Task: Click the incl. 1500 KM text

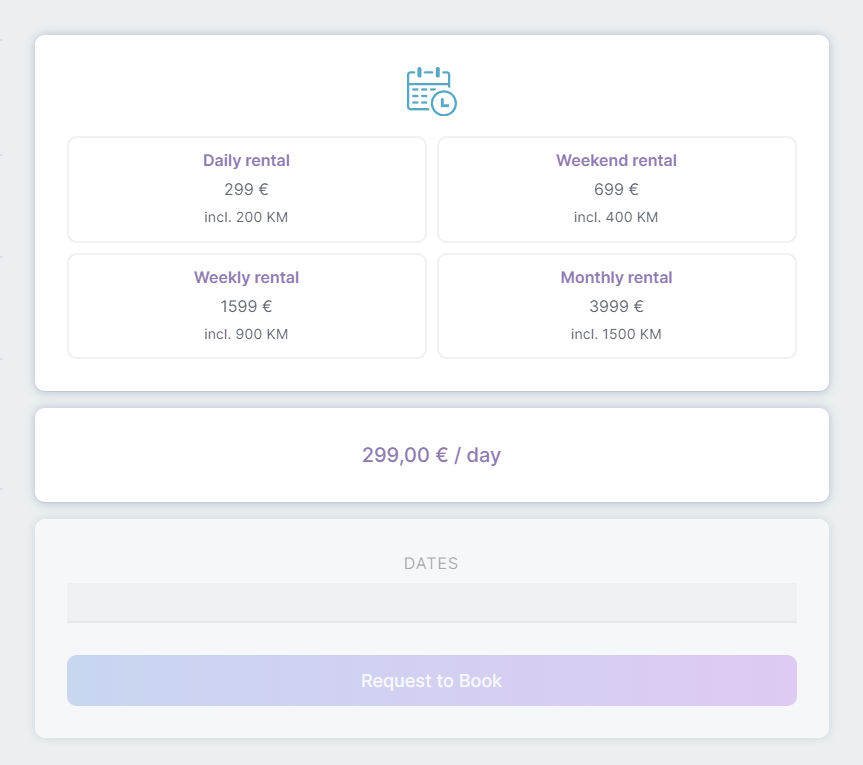Action: coord(616,334)
